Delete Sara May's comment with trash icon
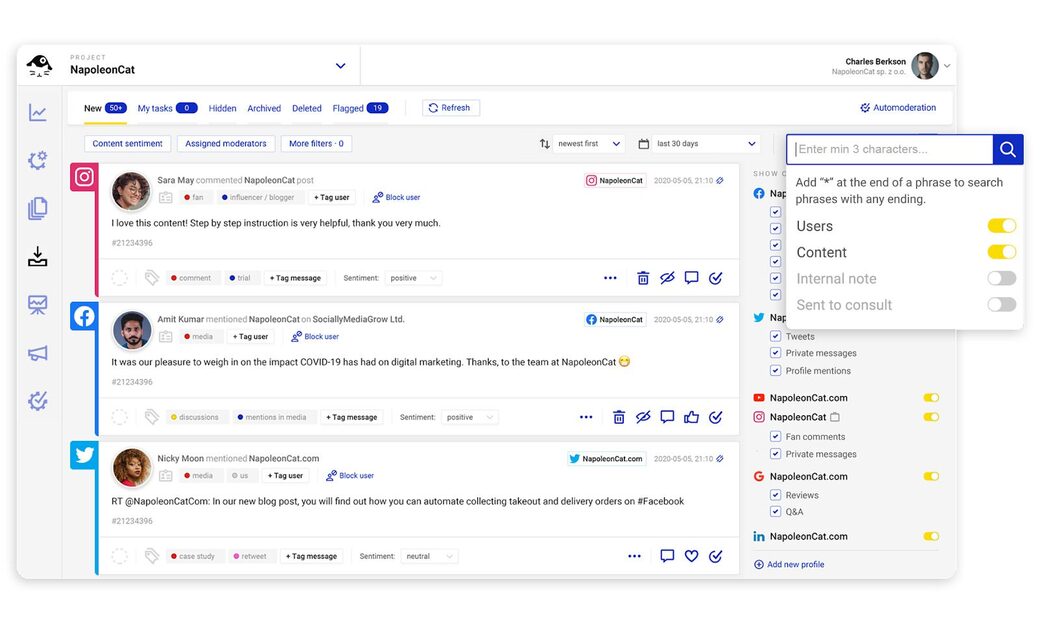Viewport: 1040px width, 632px height. pos(643,278)
